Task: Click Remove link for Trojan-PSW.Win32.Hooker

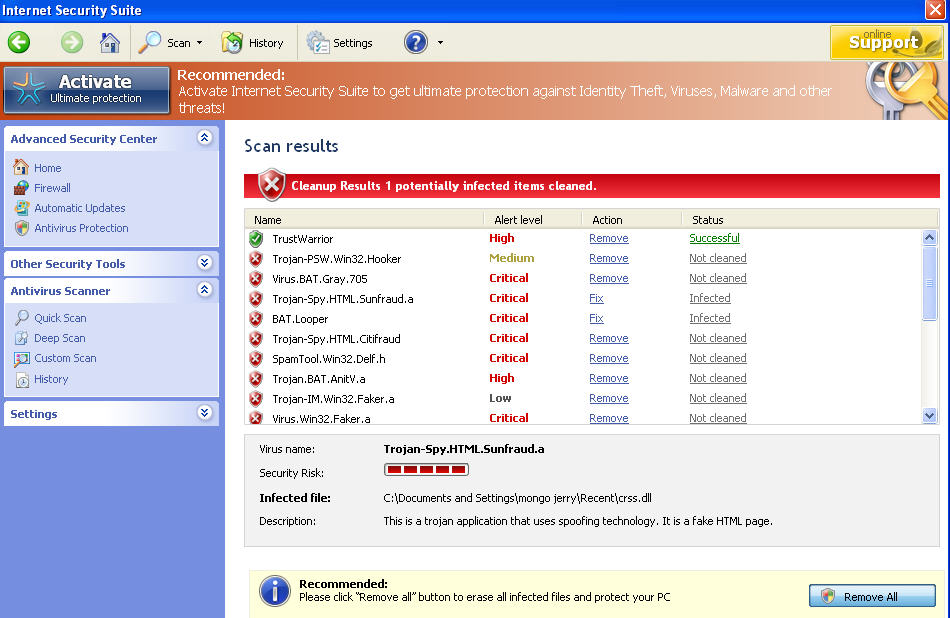Action: point(608,258)
